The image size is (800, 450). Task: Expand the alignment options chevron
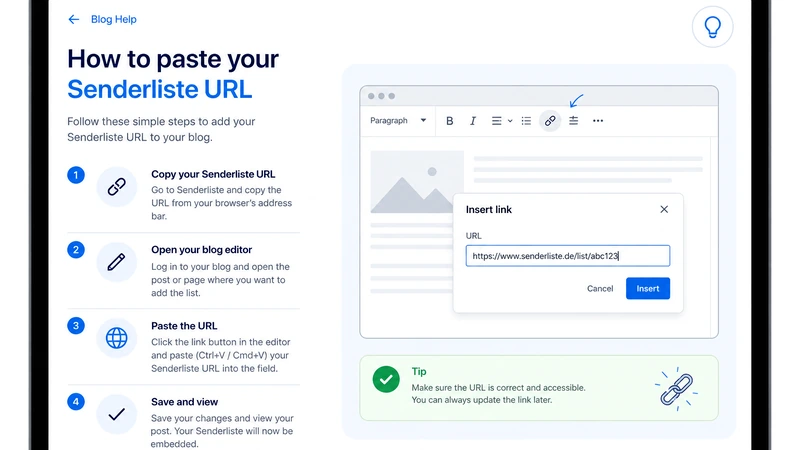pyautogui.click(x=510, y=121)
